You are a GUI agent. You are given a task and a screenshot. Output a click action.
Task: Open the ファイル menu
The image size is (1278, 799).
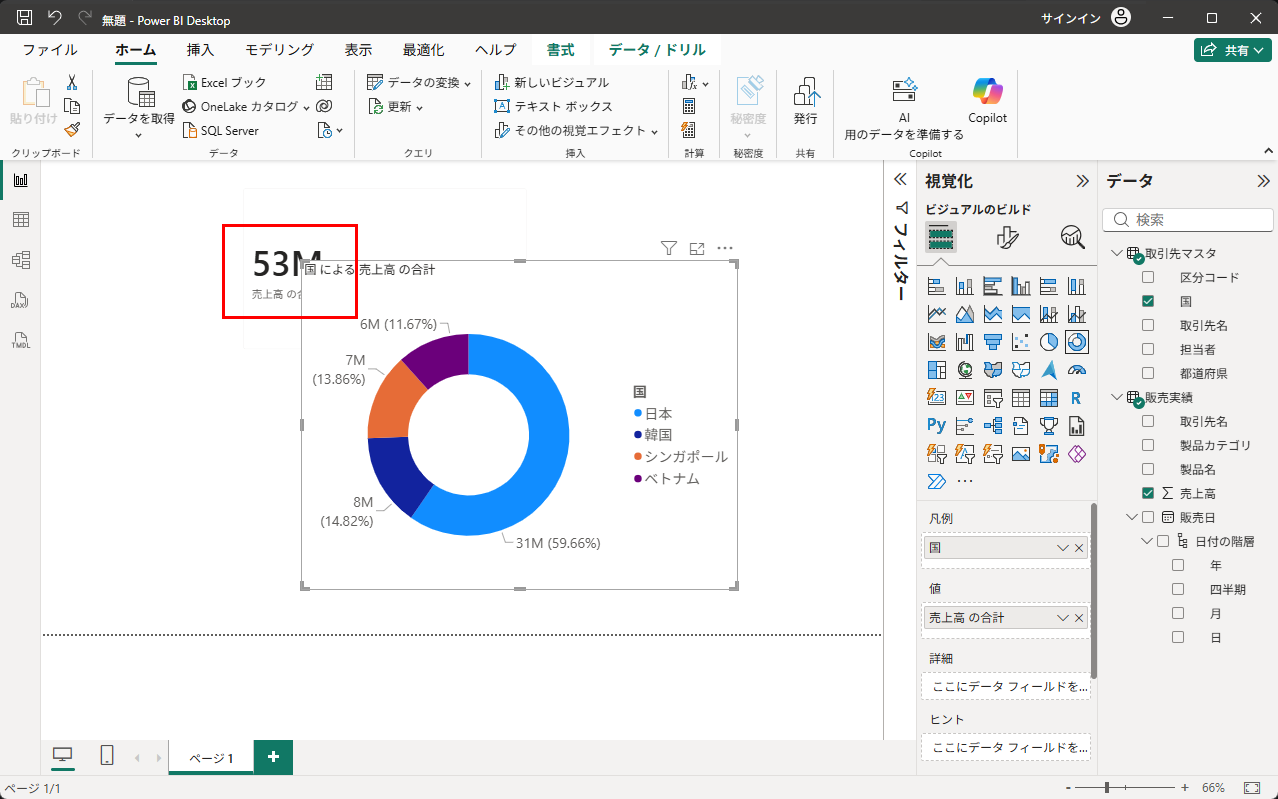point(50,50)
